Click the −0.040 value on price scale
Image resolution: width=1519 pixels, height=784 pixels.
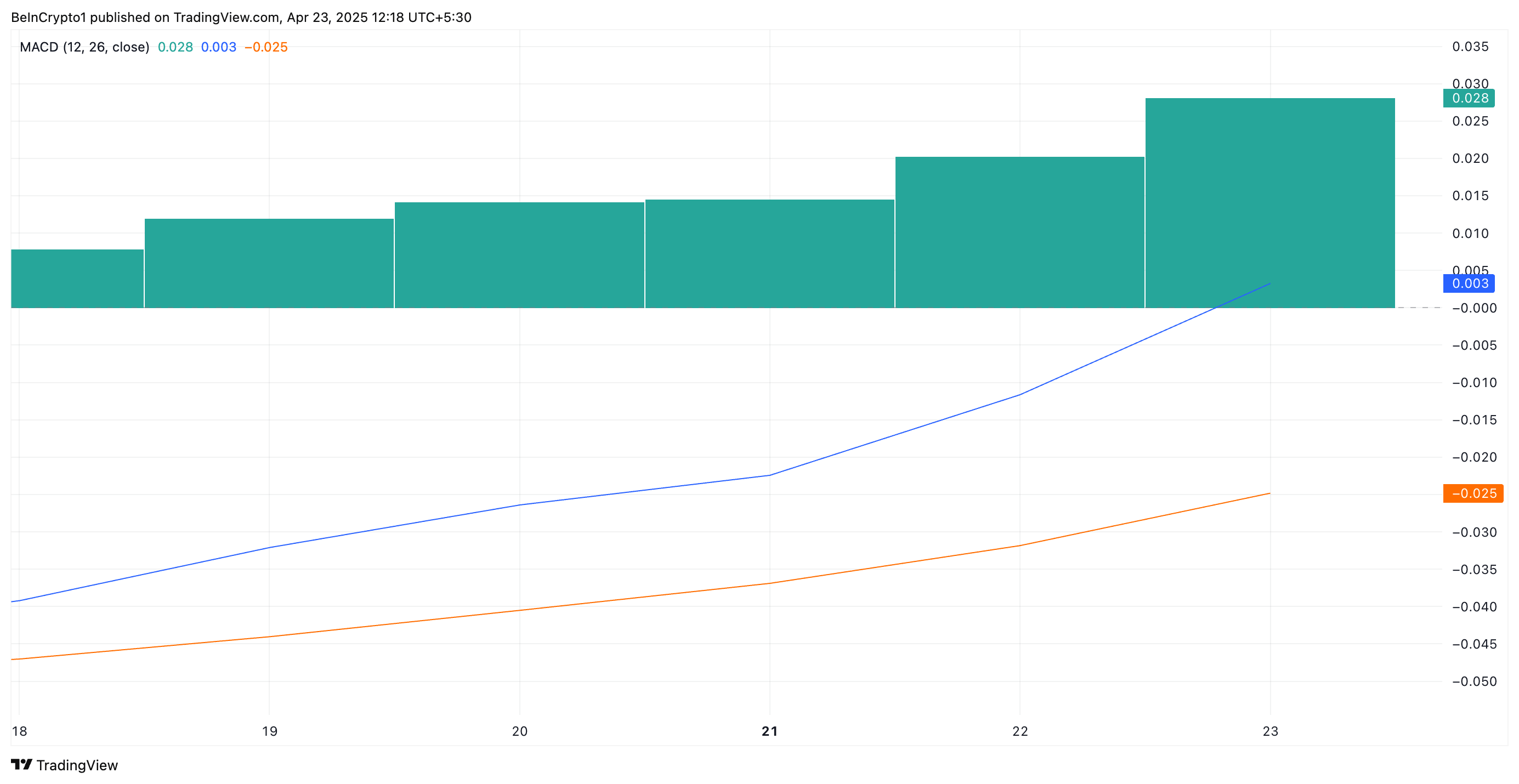coord(1473,606)
